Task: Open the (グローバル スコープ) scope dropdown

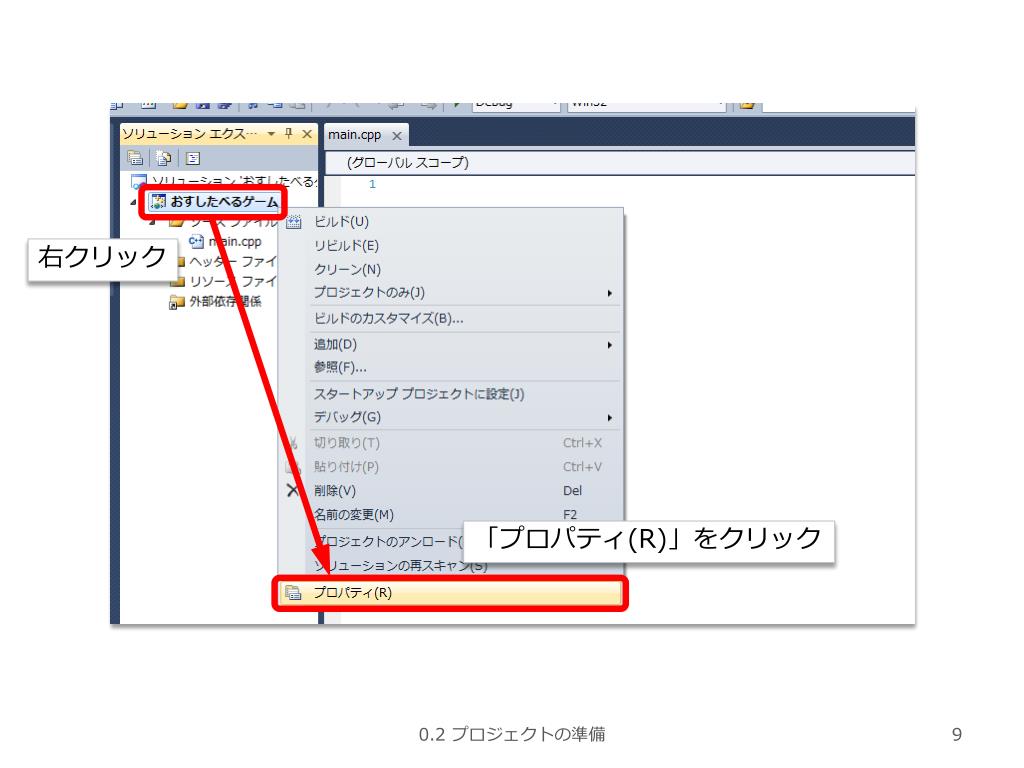Action: 619,163
